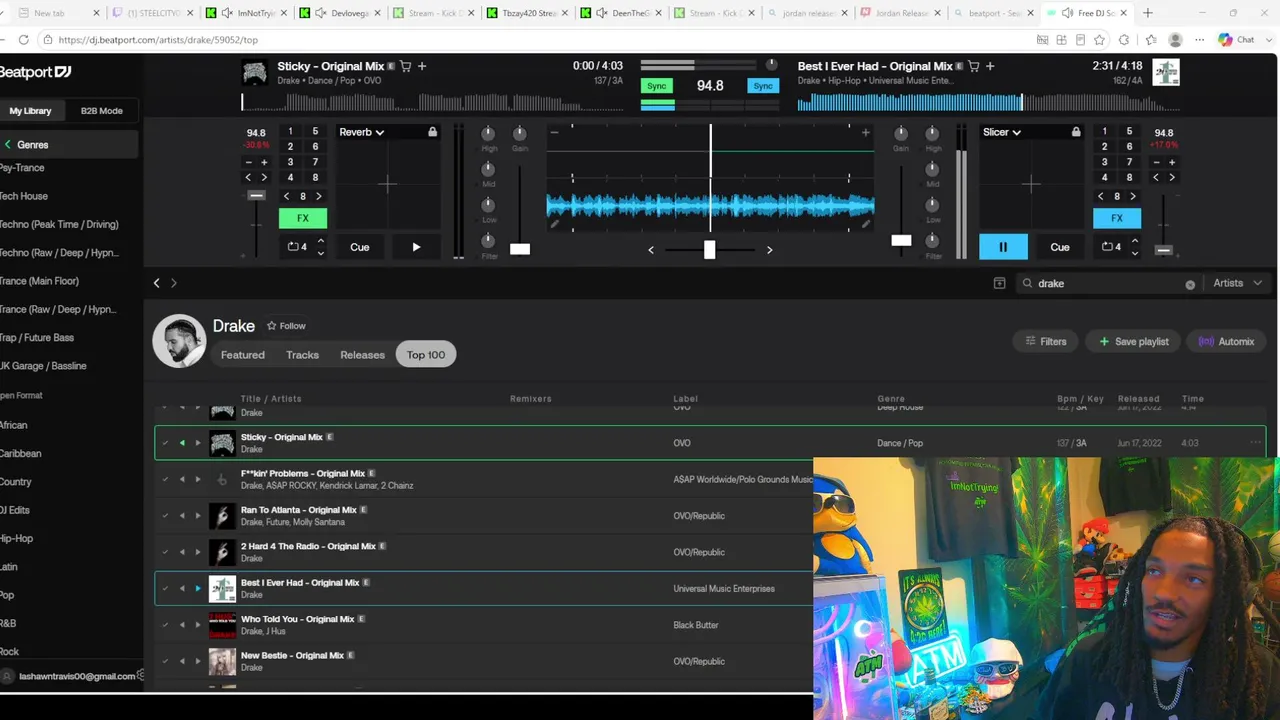Click left deck loop icon showing 4
Screen dimensions: 1280x720
pyautogui.click(x=297, y=247)
